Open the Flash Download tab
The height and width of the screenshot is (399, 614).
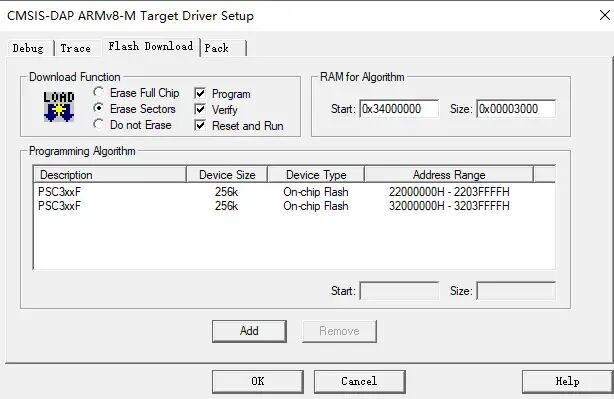(x=151, y=47)
